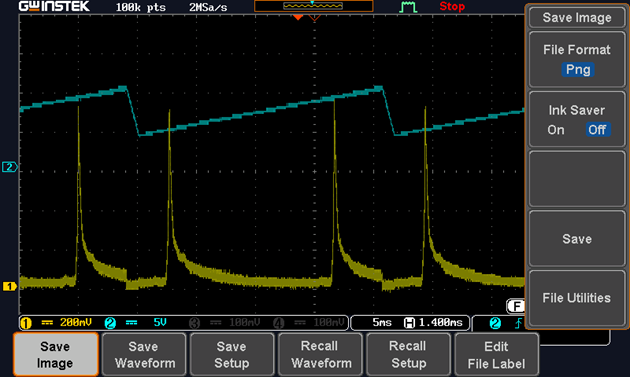This screenshot has width=630, height=377.
Task: Click the 2MSa/s sample rate text
Action: point(208,7)
